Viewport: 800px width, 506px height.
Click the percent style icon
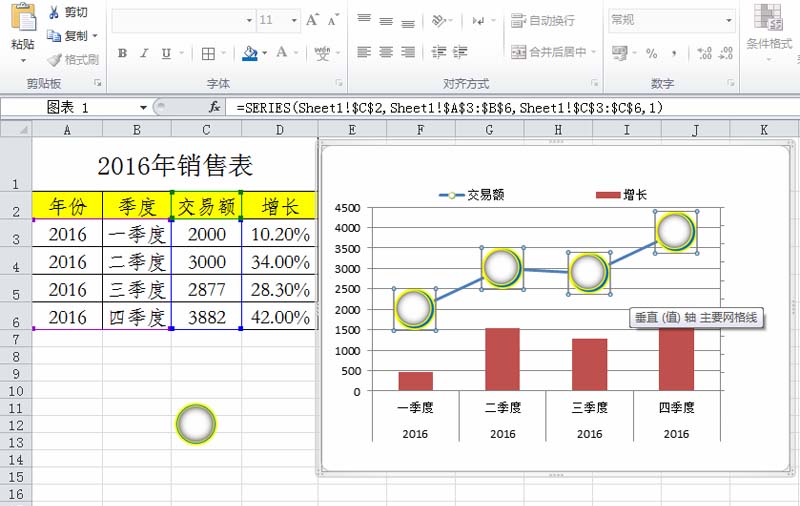[x=651, y=53]
